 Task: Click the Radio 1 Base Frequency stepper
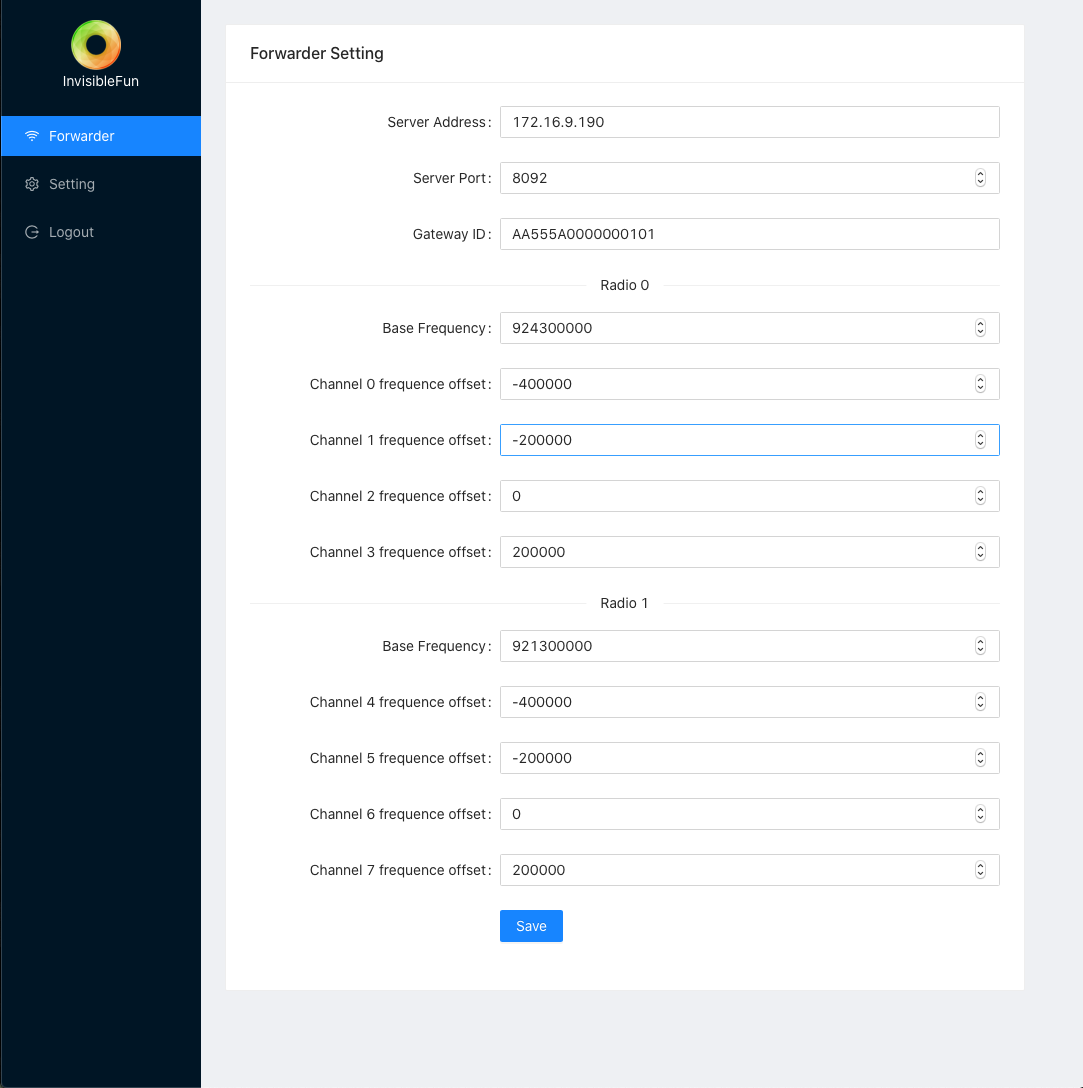tap(980, 646)
